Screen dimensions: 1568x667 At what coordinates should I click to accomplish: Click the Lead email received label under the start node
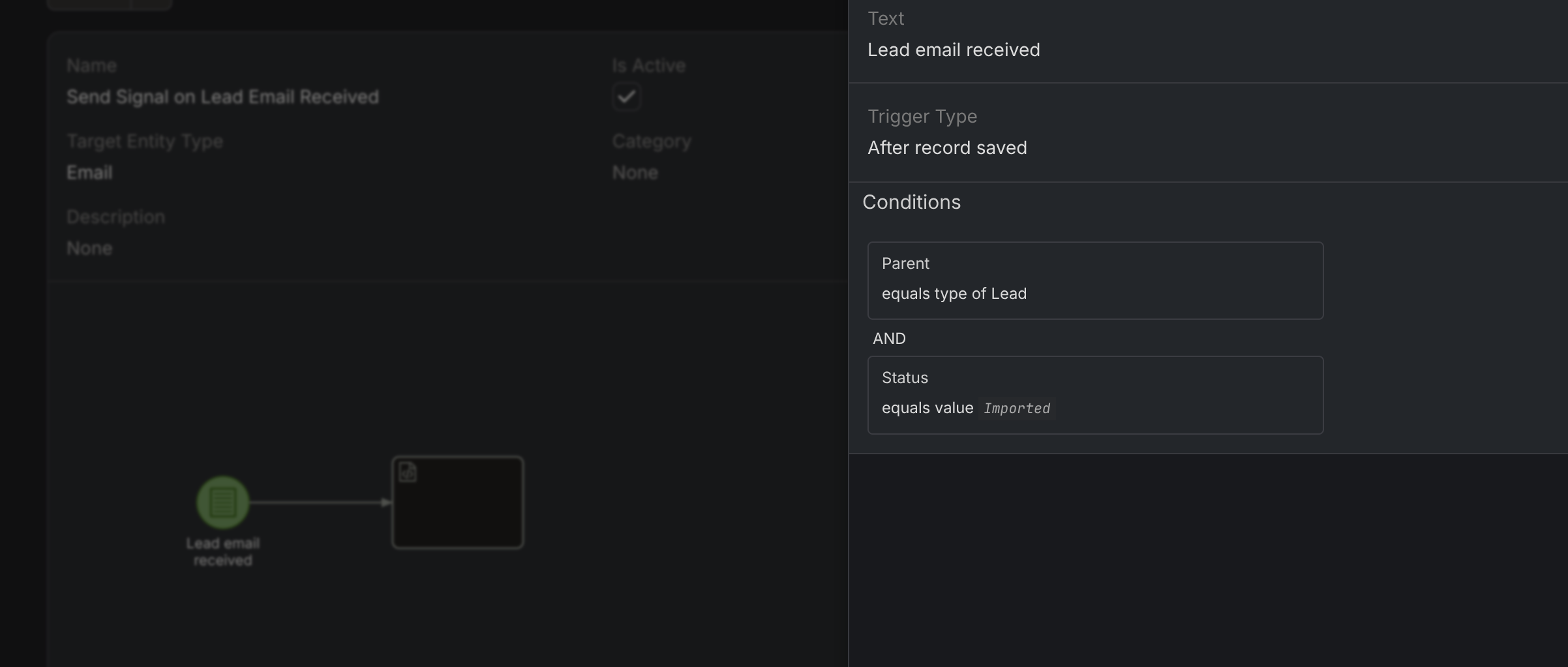click(222, 551)
